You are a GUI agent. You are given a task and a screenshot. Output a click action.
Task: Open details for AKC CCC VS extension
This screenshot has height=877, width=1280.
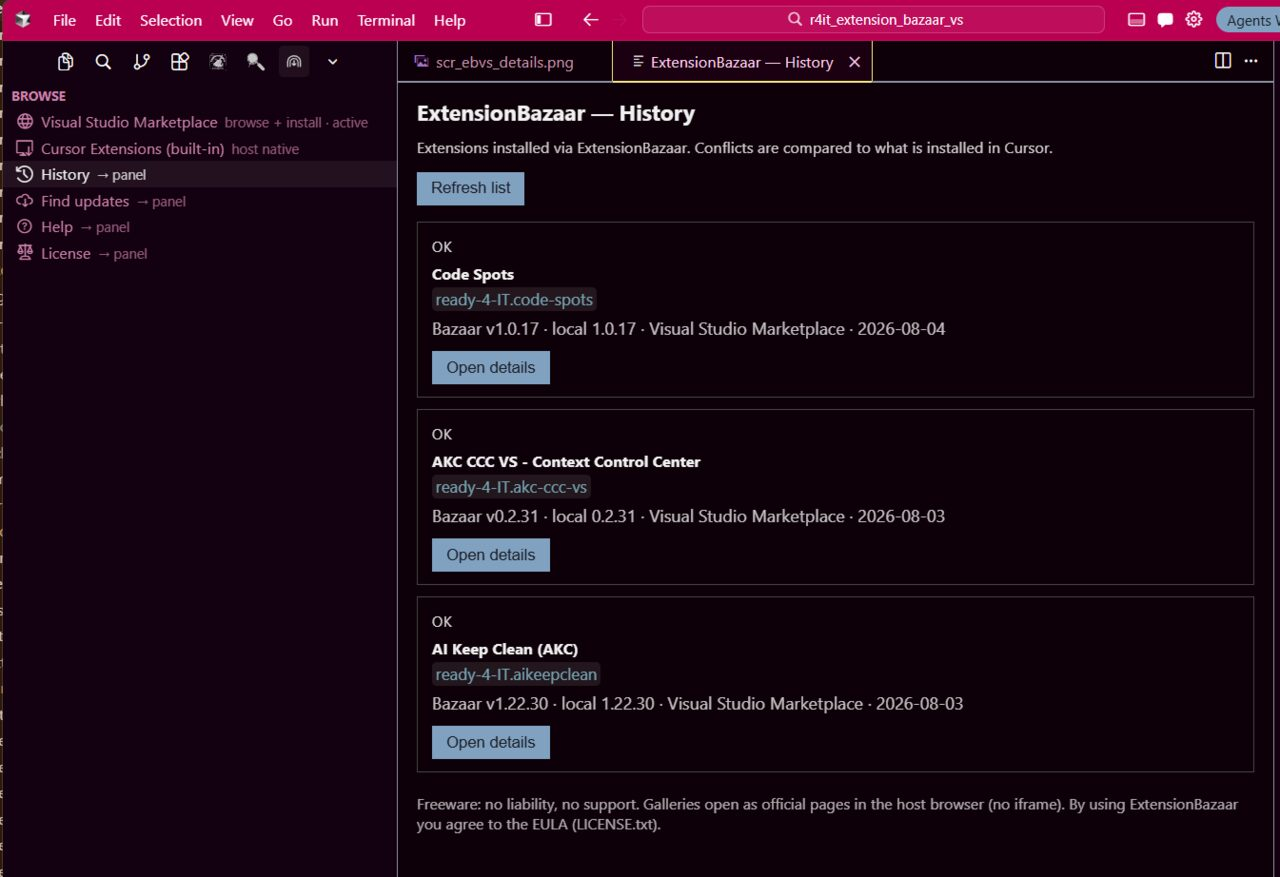tap(491, 555)
